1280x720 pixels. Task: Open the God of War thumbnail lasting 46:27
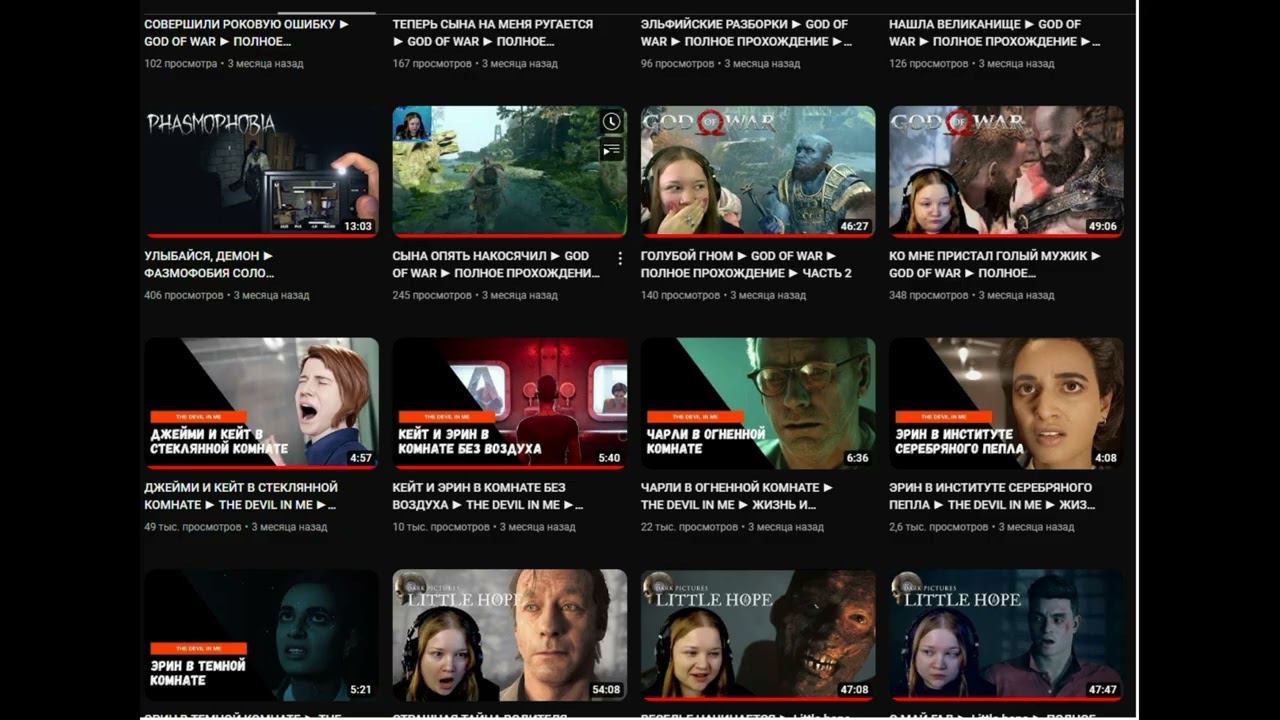[x=758, y=172]
